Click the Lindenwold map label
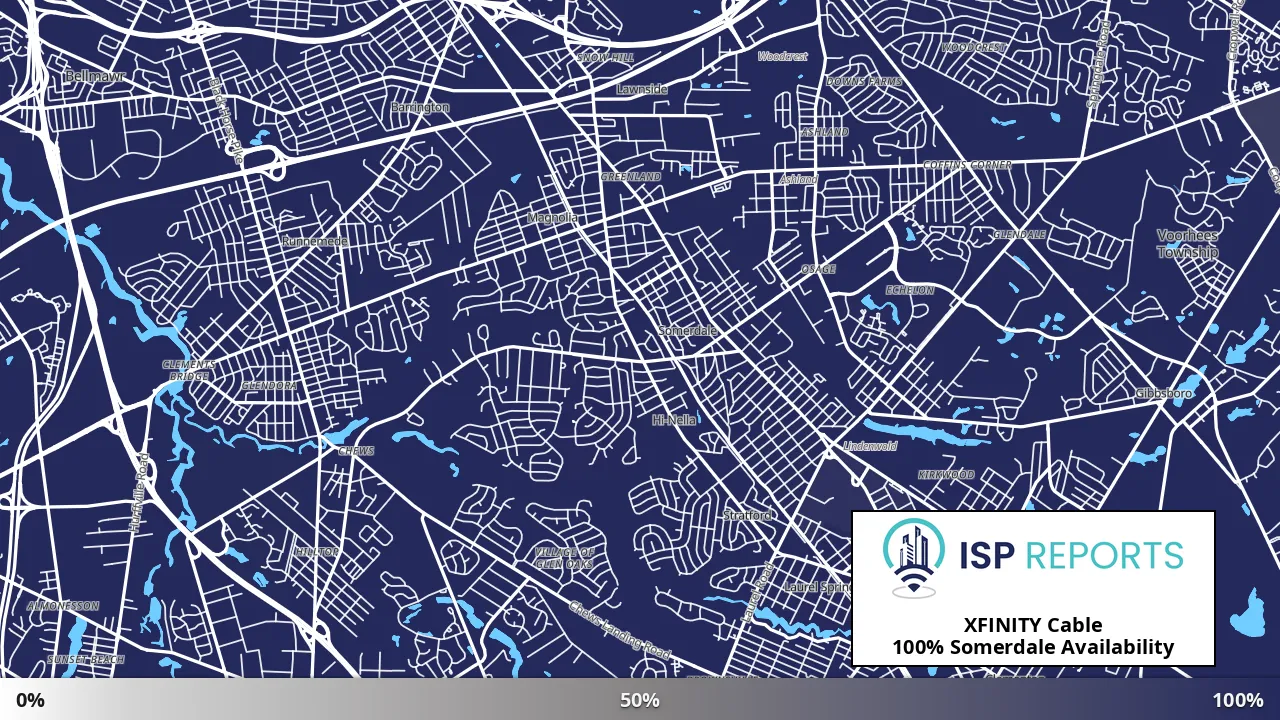The image size is (1280, 720). [871, 445]
